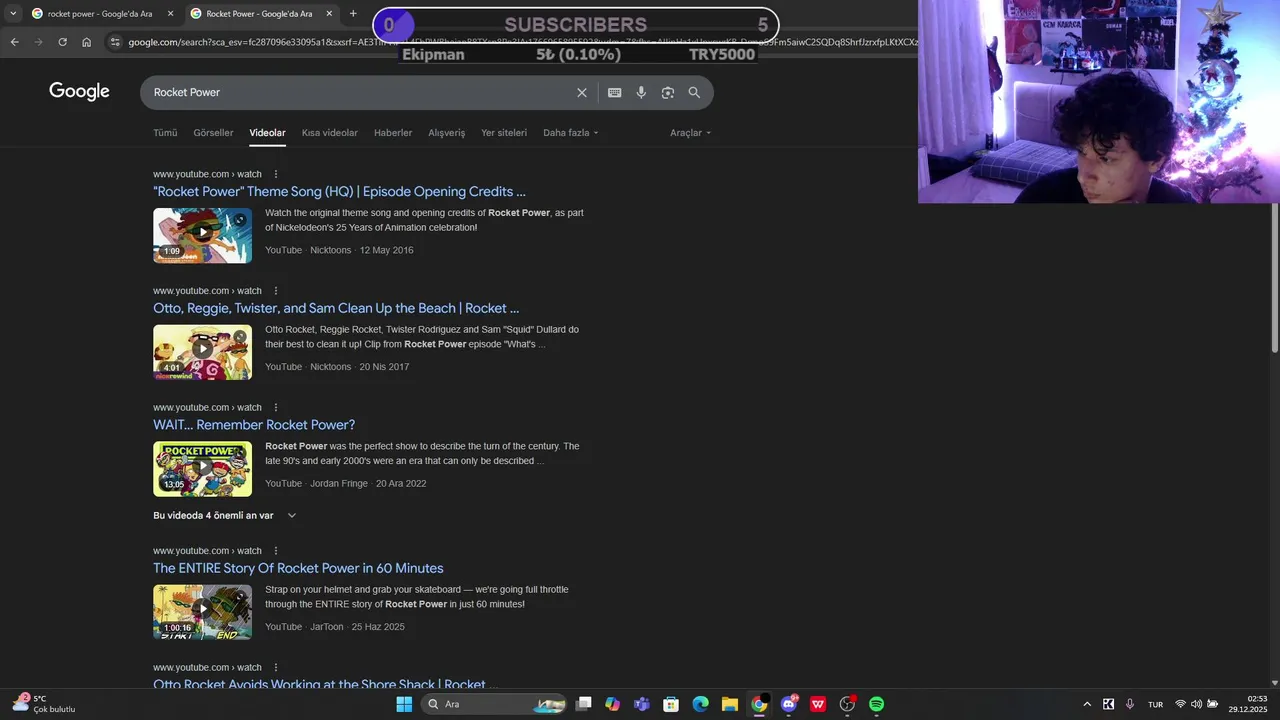
Task: Launch Copilot from the taskbar
Action: 612,704
